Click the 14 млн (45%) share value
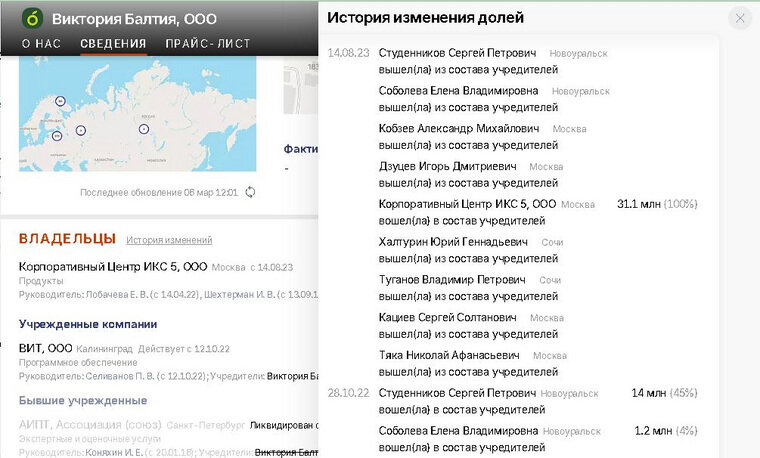 point(665,393)
